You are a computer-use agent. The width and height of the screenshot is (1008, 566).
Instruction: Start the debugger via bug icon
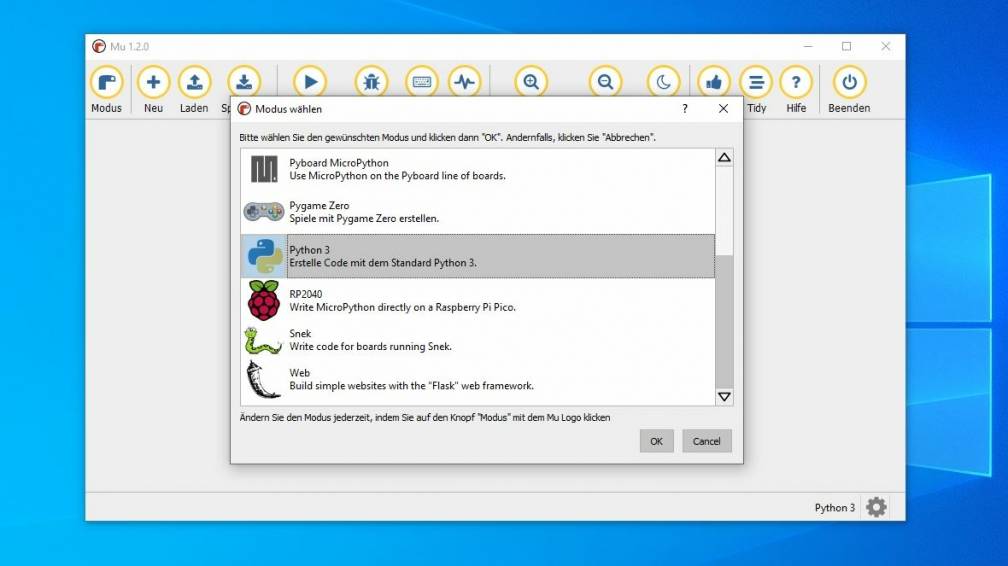pyautogui.click(x=371, y=82)
